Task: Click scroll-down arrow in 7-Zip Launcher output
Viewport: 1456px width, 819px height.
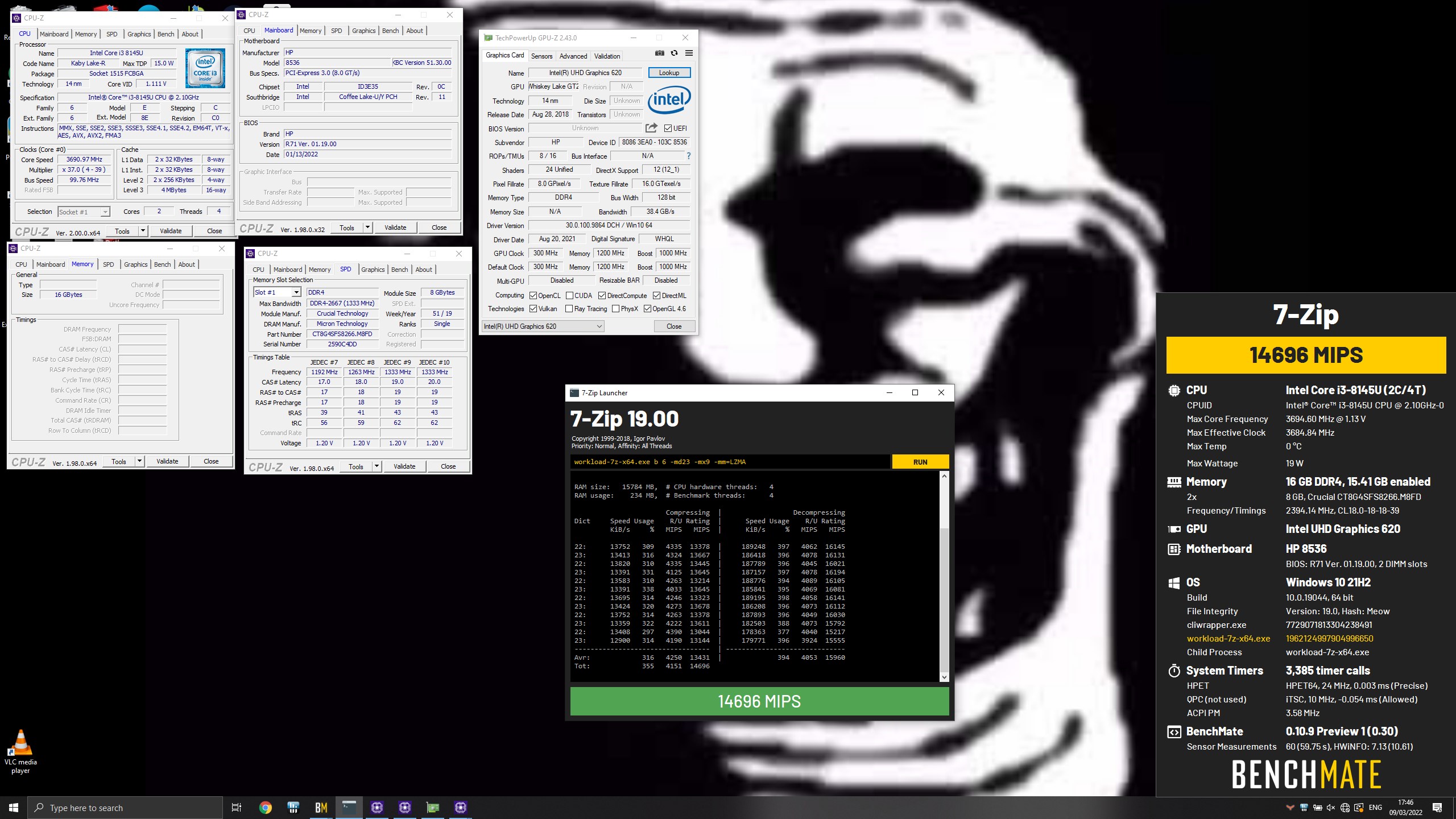Action: (945, 677)
